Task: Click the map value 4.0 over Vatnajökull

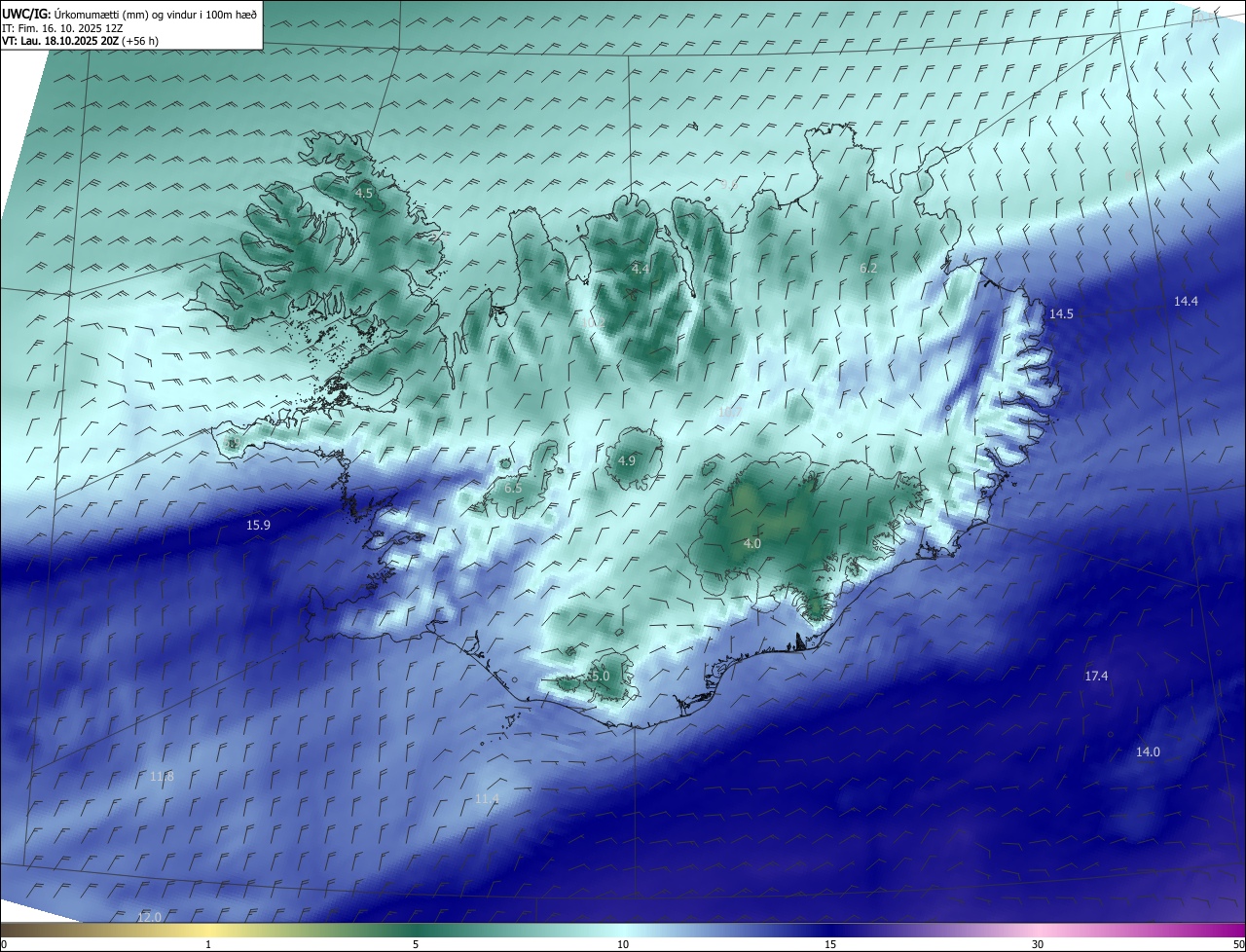Action: [x=751, y=543]
